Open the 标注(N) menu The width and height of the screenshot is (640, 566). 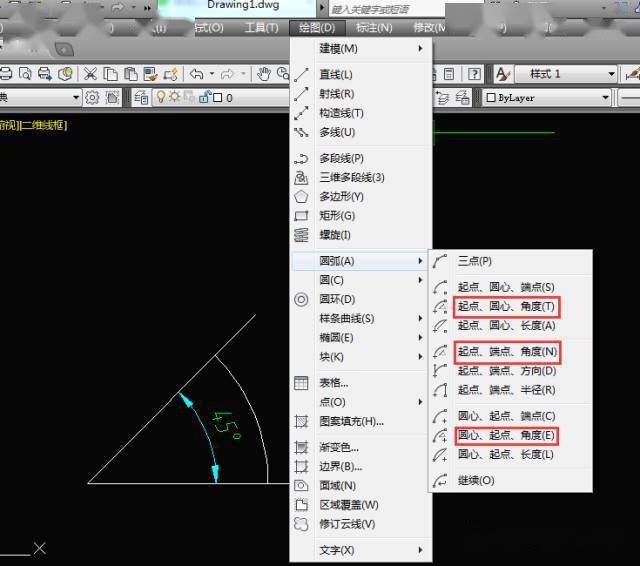(x=374, y=28)
